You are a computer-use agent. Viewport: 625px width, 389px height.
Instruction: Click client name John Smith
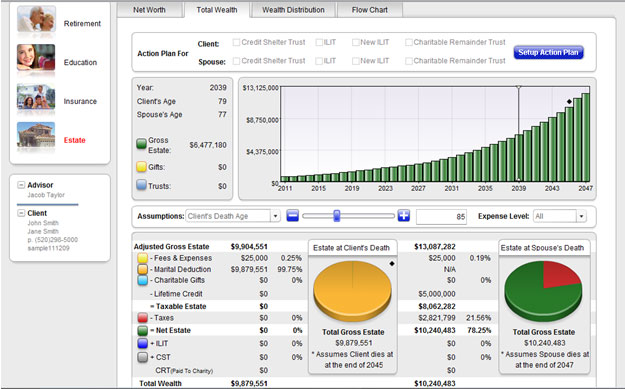tap(43, 223)
